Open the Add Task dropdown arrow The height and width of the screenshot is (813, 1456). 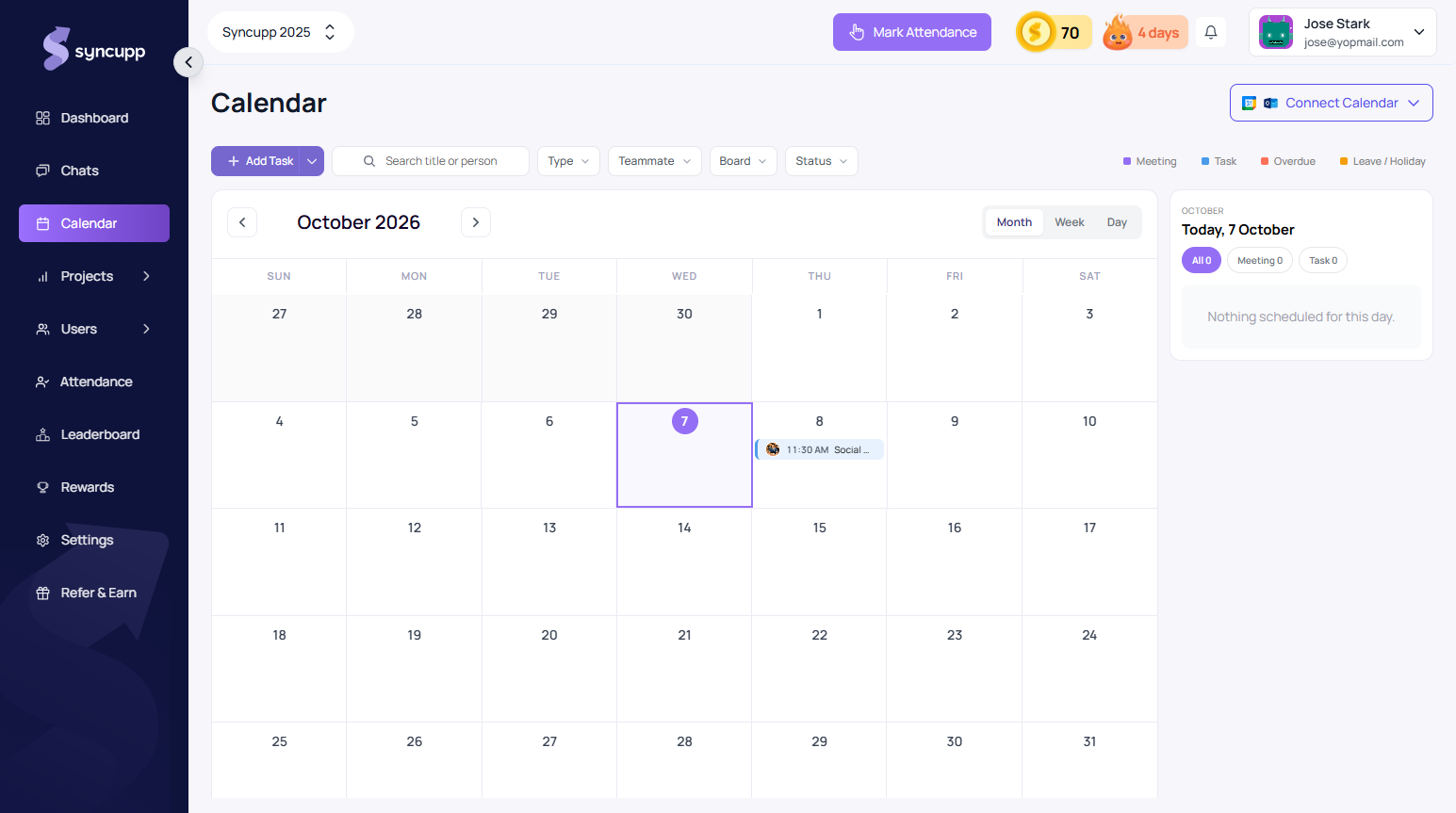pos(312,161)
